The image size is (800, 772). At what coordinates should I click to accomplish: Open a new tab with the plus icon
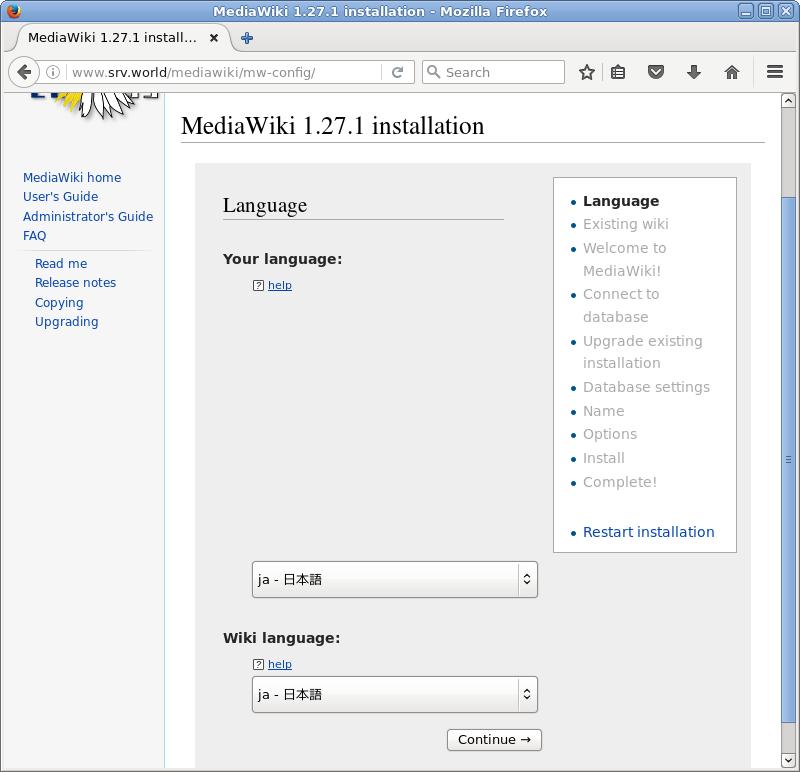[247, 38]
